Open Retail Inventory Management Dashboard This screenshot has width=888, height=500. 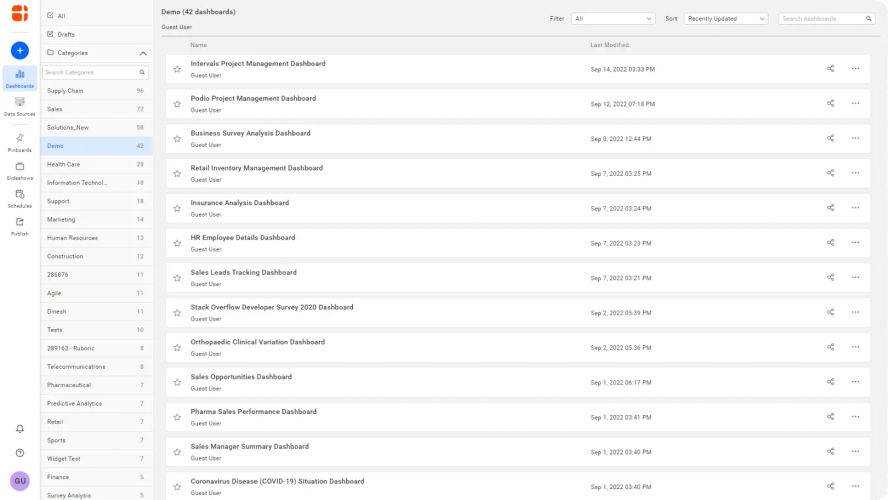(257, 168)
